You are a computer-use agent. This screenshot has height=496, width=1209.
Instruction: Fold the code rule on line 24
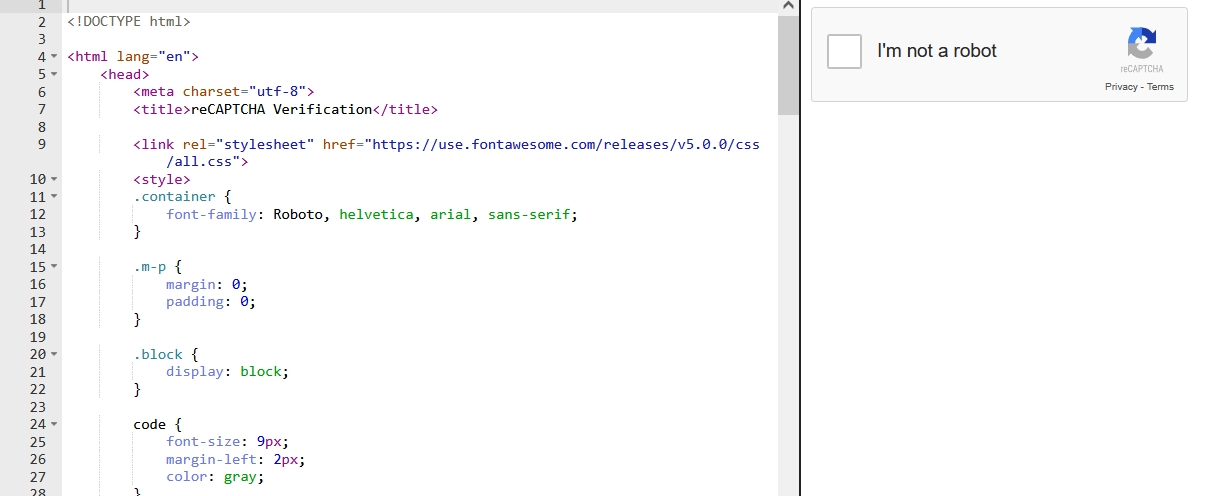click(54, 424)
